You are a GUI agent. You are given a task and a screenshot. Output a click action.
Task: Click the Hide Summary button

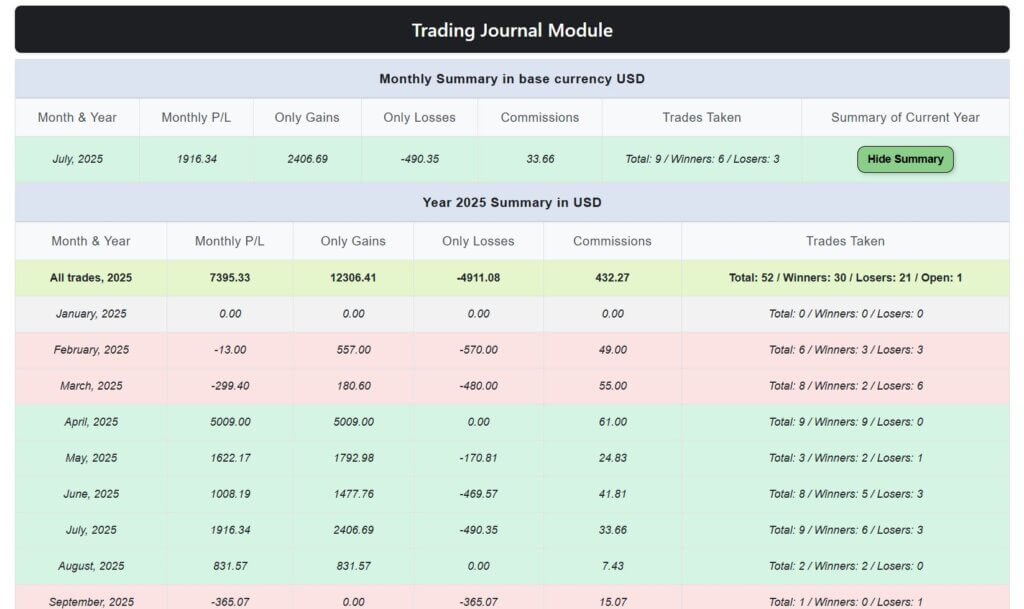pyautogui.click(x=904, y=158)
